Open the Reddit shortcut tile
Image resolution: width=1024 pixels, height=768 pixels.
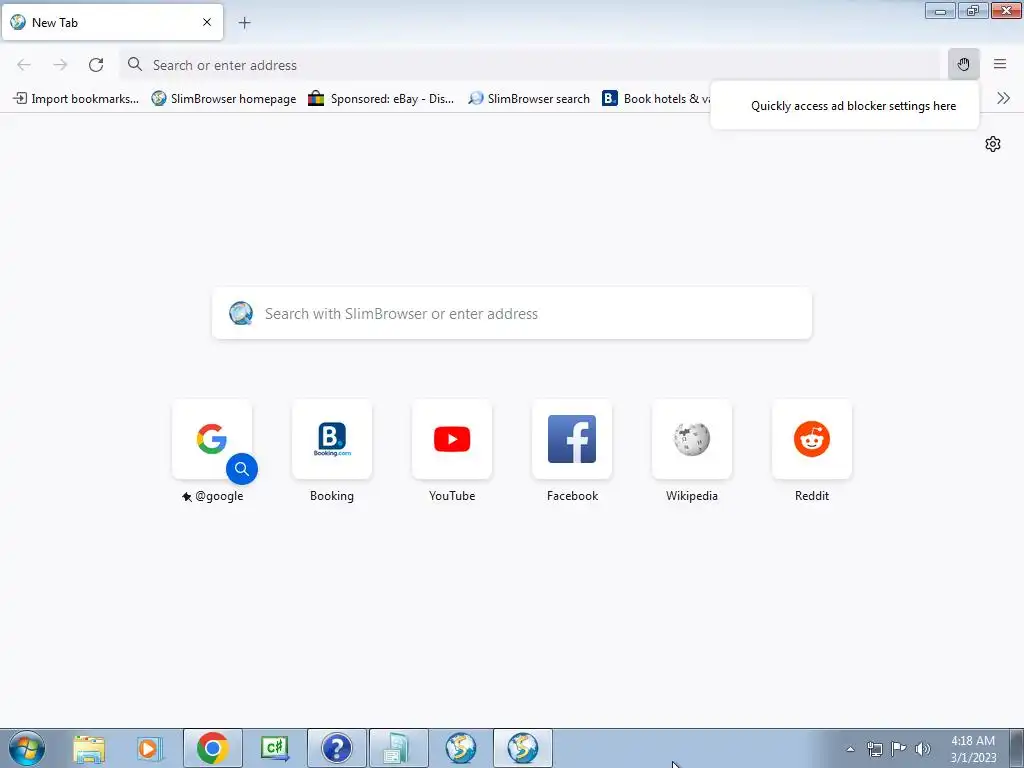pyautogui.click(x=812, y=439)
